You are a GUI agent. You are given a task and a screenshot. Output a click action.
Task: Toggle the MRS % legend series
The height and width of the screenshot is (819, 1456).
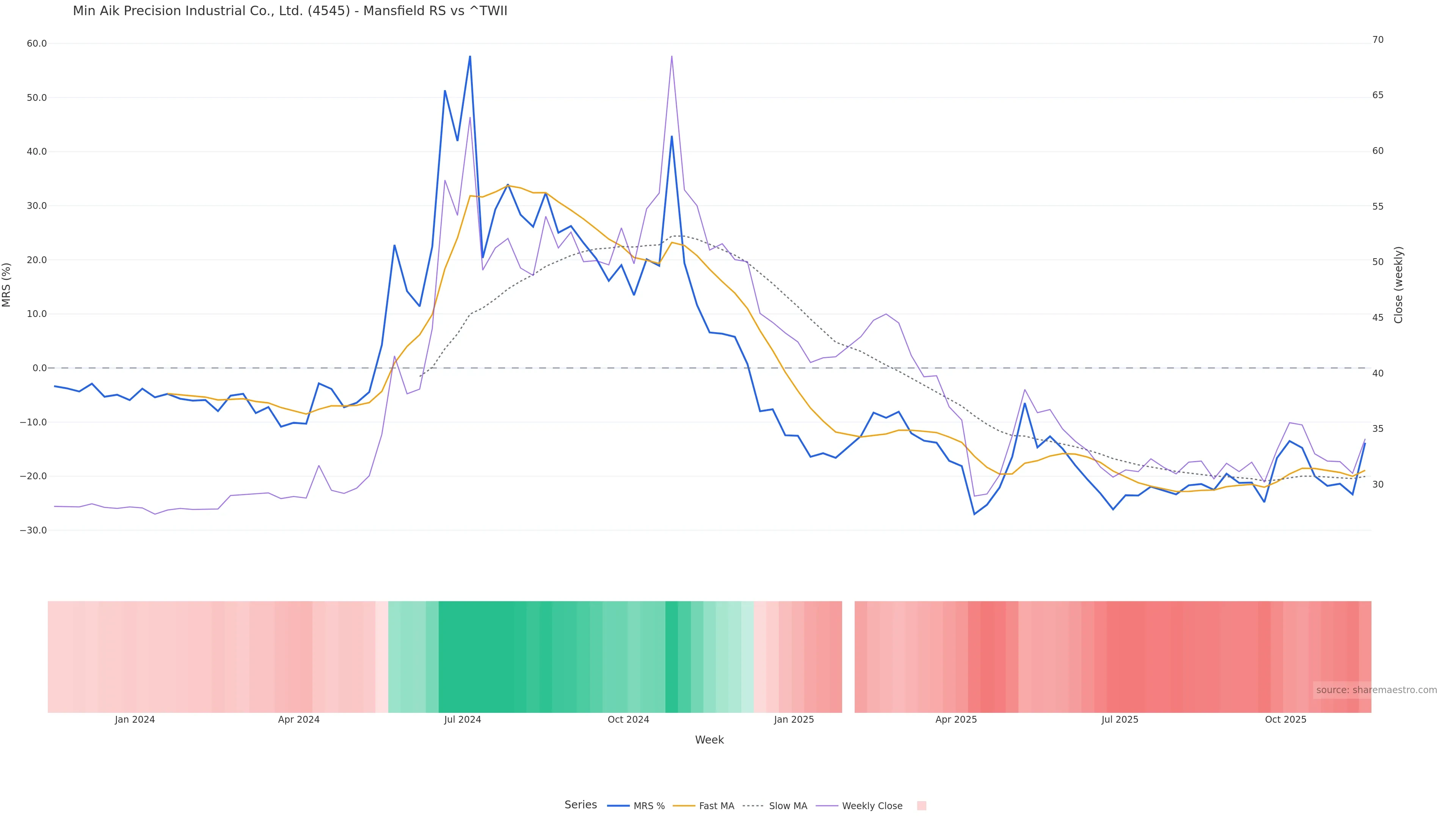pos(648,806)
